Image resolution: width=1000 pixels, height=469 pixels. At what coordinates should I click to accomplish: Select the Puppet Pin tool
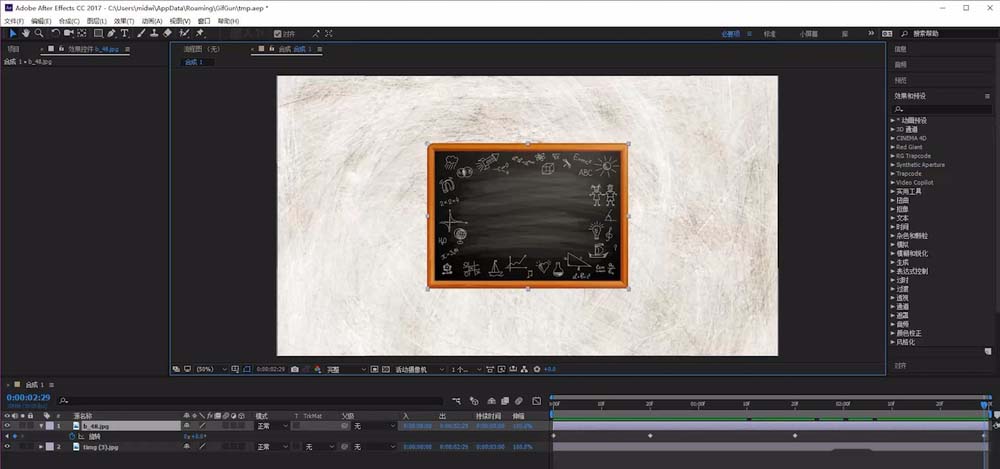point(200,33)
